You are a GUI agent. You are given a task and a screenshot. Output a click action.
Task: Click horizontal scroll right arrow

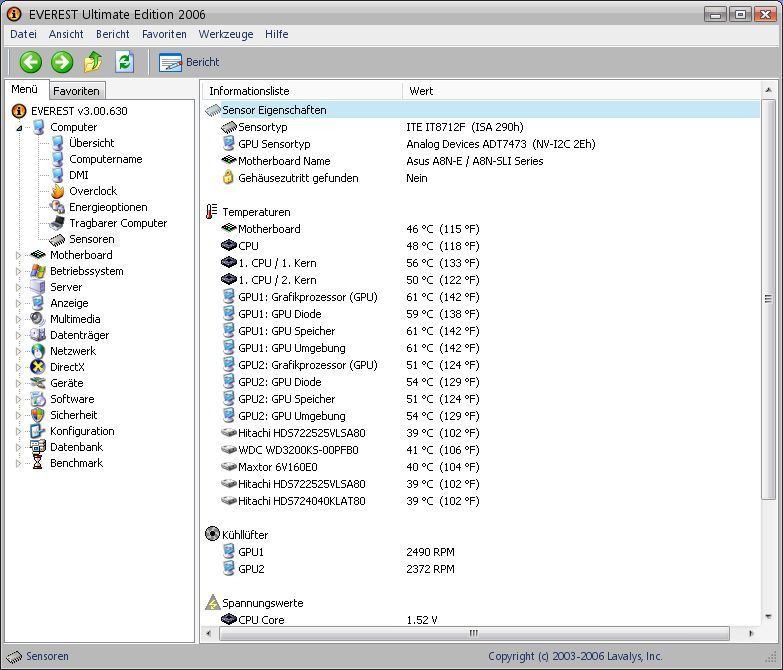(x=751, y=633)
